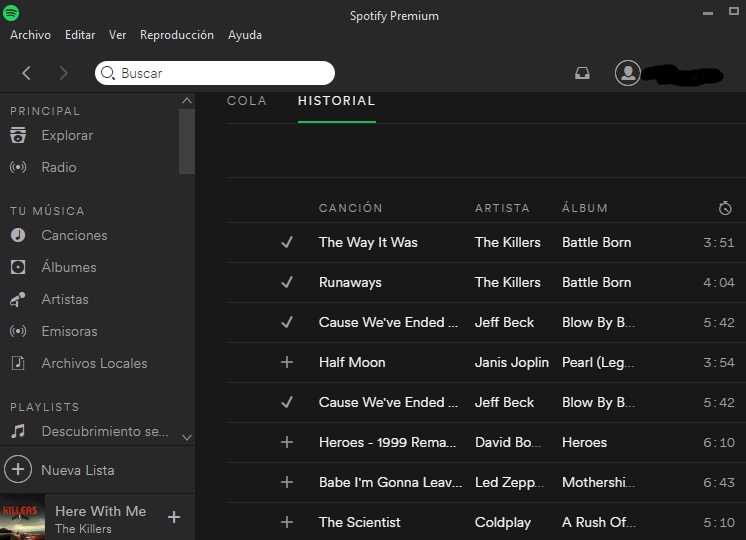746x540 pixels.
Task: Sort by the ÁLBUM column header
Action: pos(585,208)
